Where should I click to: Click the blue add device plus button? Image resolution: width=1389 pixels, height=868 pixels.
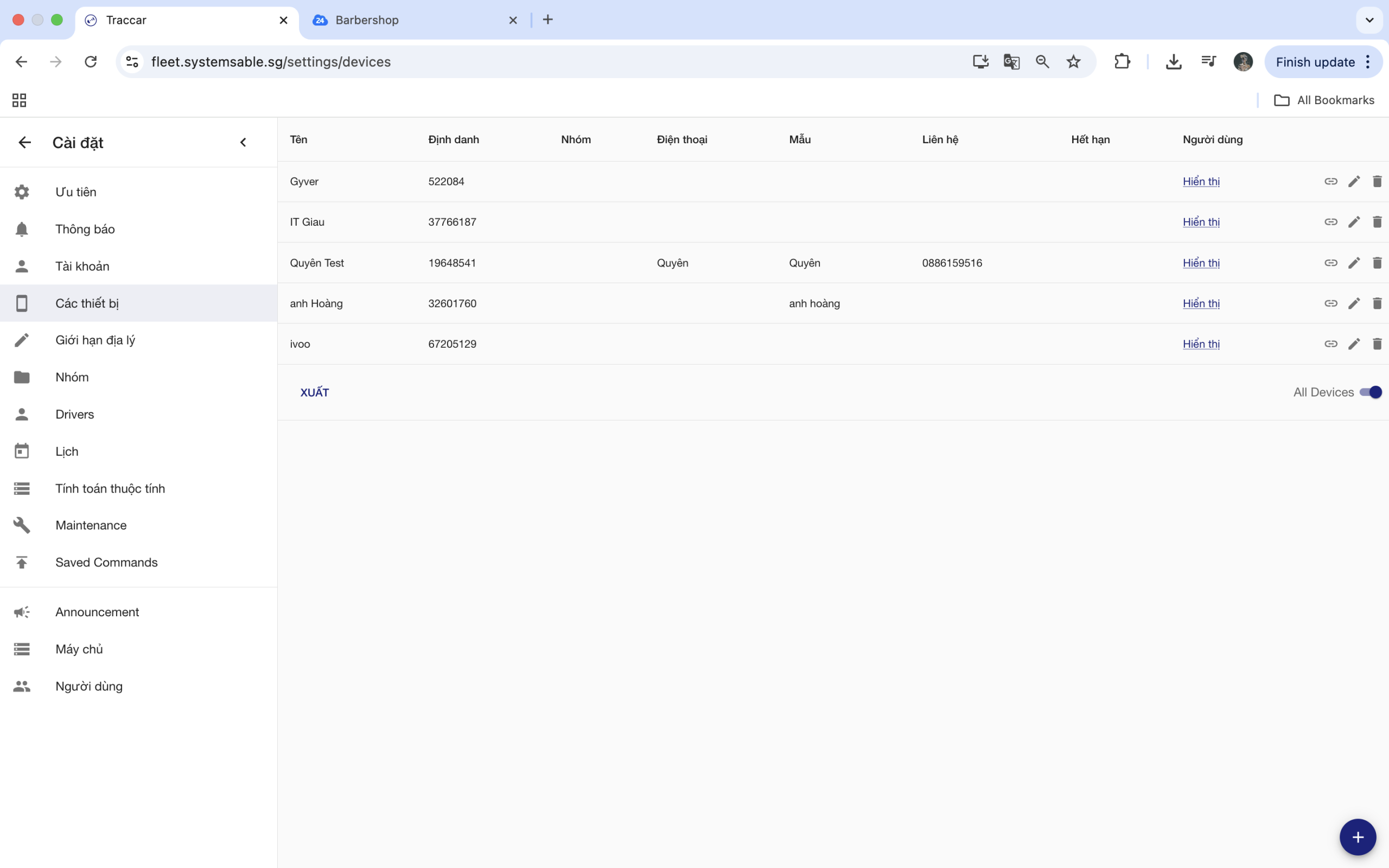(1358, 837)
